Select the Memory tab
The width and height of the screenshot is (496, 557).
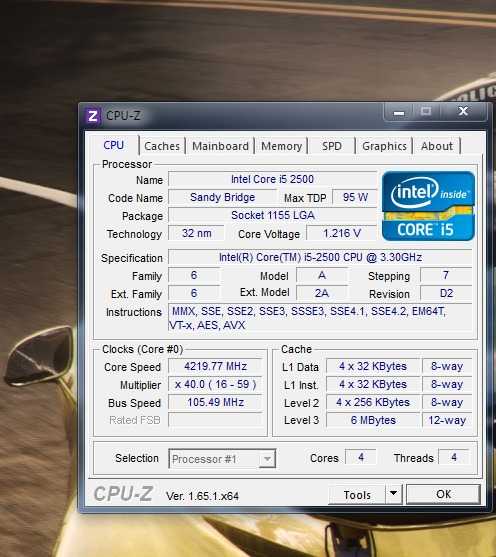281,146
